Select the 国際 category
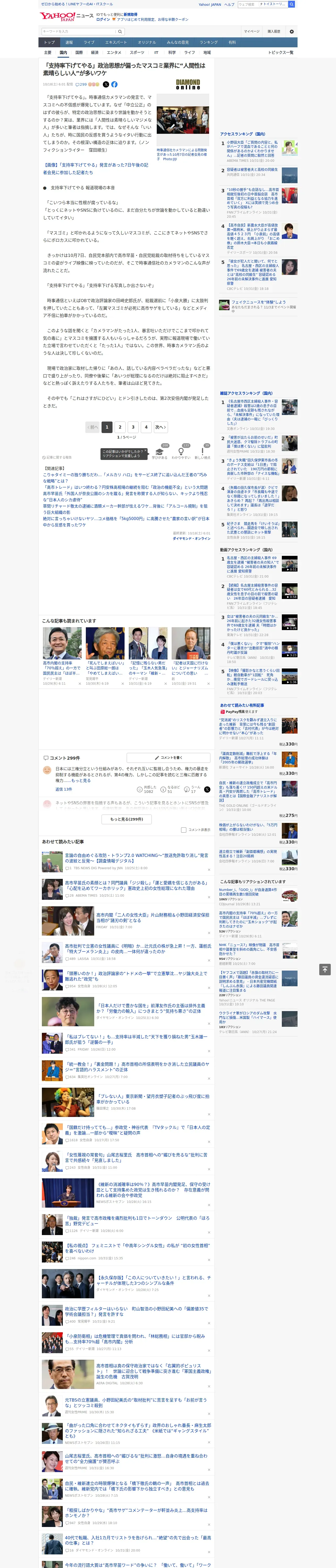336x1568 pixels. pyautogui.click(x=79, y=52)
